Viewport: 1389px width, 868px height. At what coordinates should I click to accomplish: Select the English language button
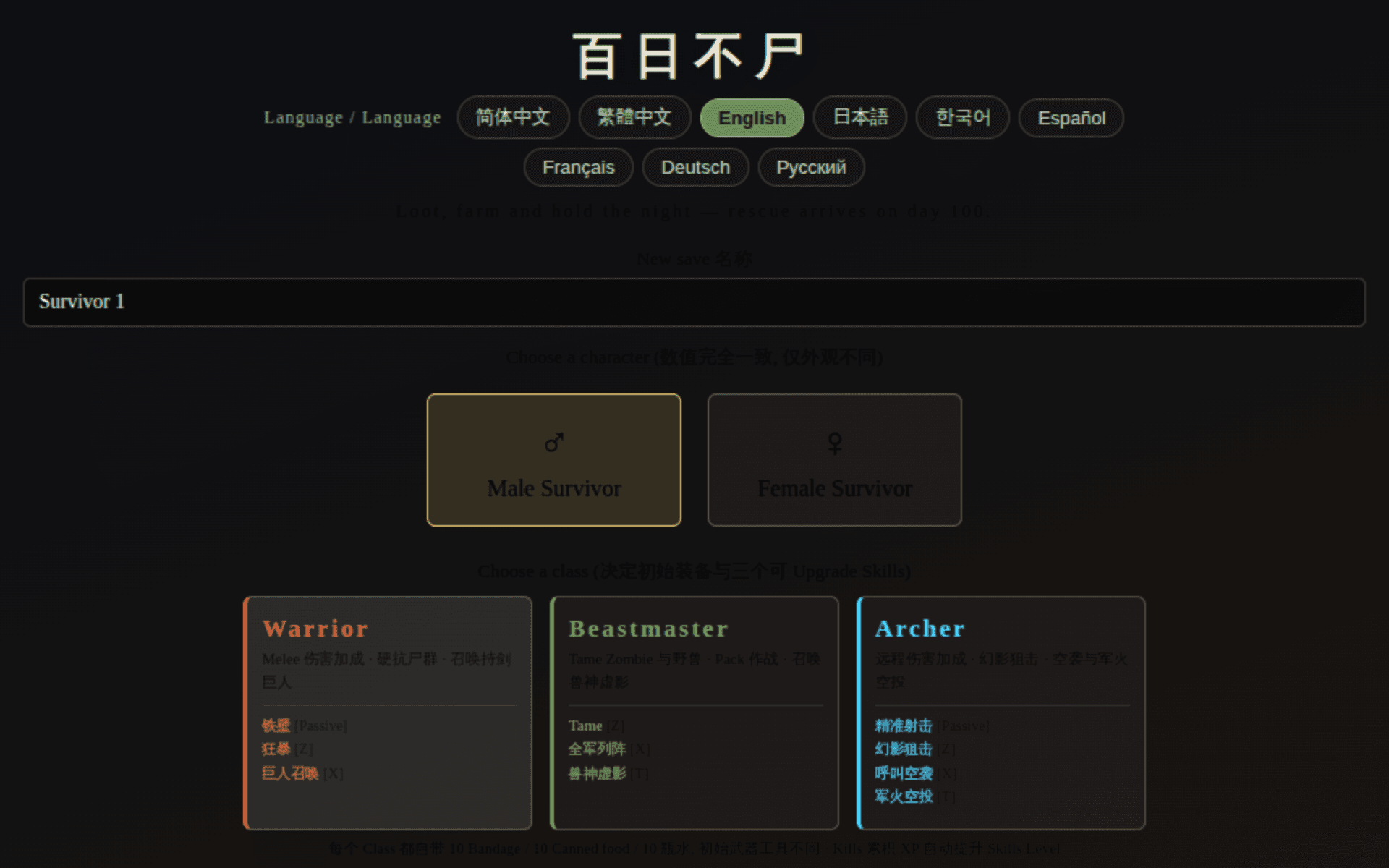click(x=752, y=118)
